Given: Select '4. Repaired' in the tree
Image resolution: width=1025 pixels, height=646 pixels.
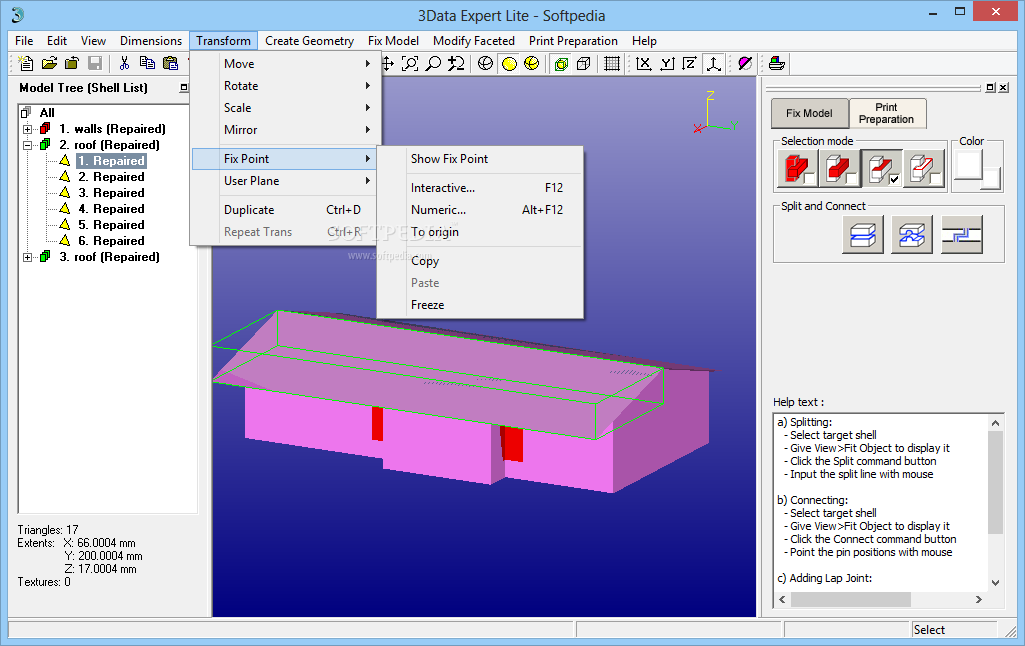Looking at the screenshot, I should tap(111, 209).
